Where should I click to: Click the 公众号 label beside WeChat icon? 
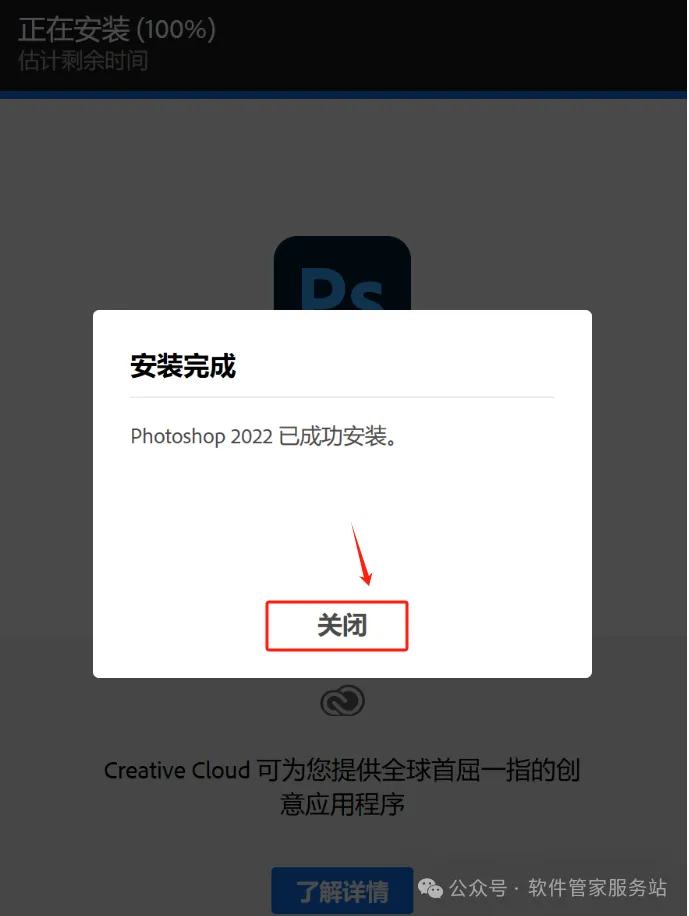(478, 888)
